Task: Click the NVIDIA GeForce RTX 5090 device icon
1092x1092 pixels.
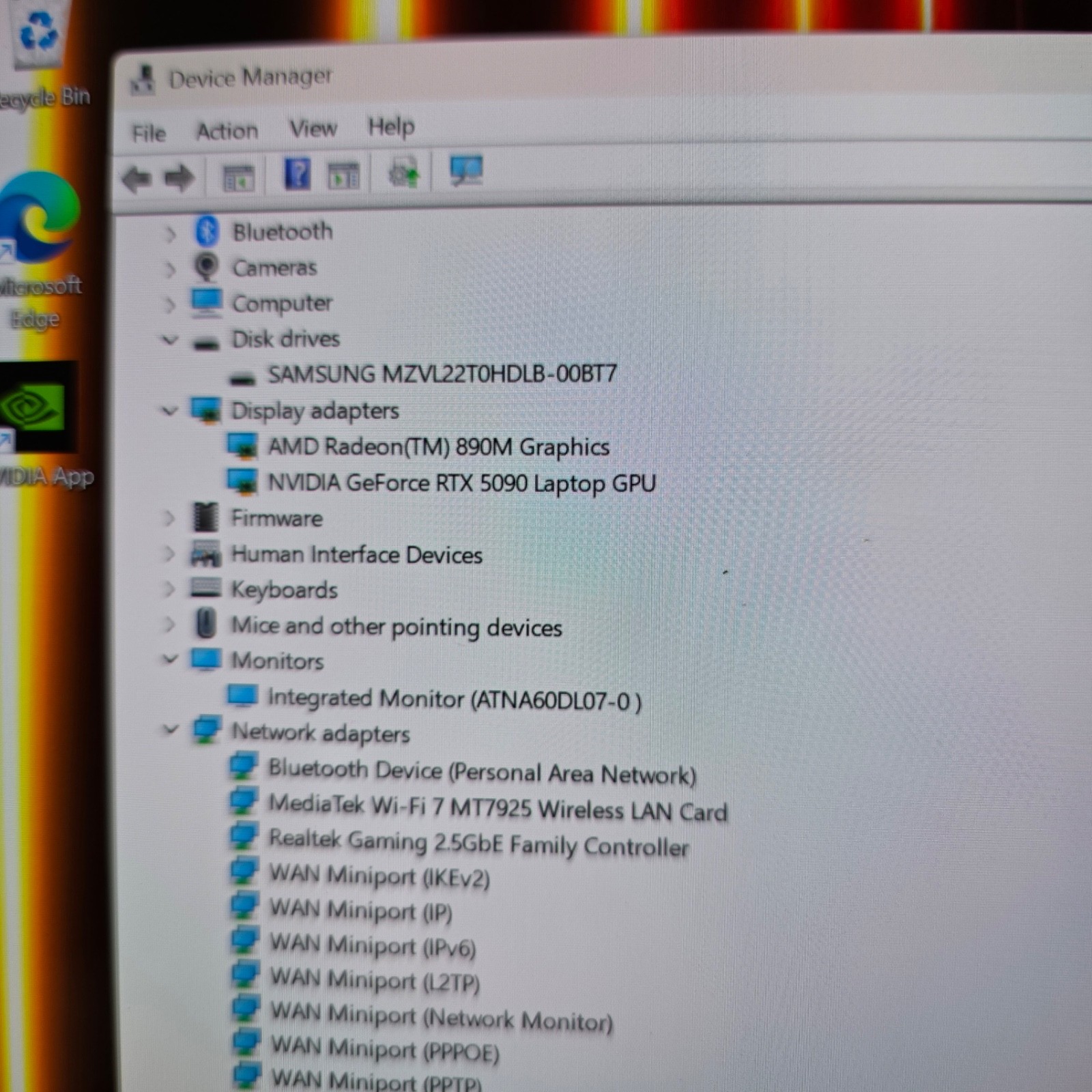Action: click(242, 482)
